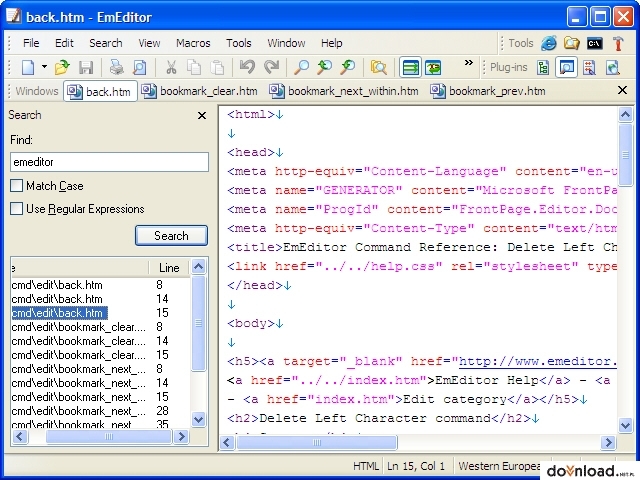
Task: Toggle Search plug-in icon
Action: click(x=567, y=67)
